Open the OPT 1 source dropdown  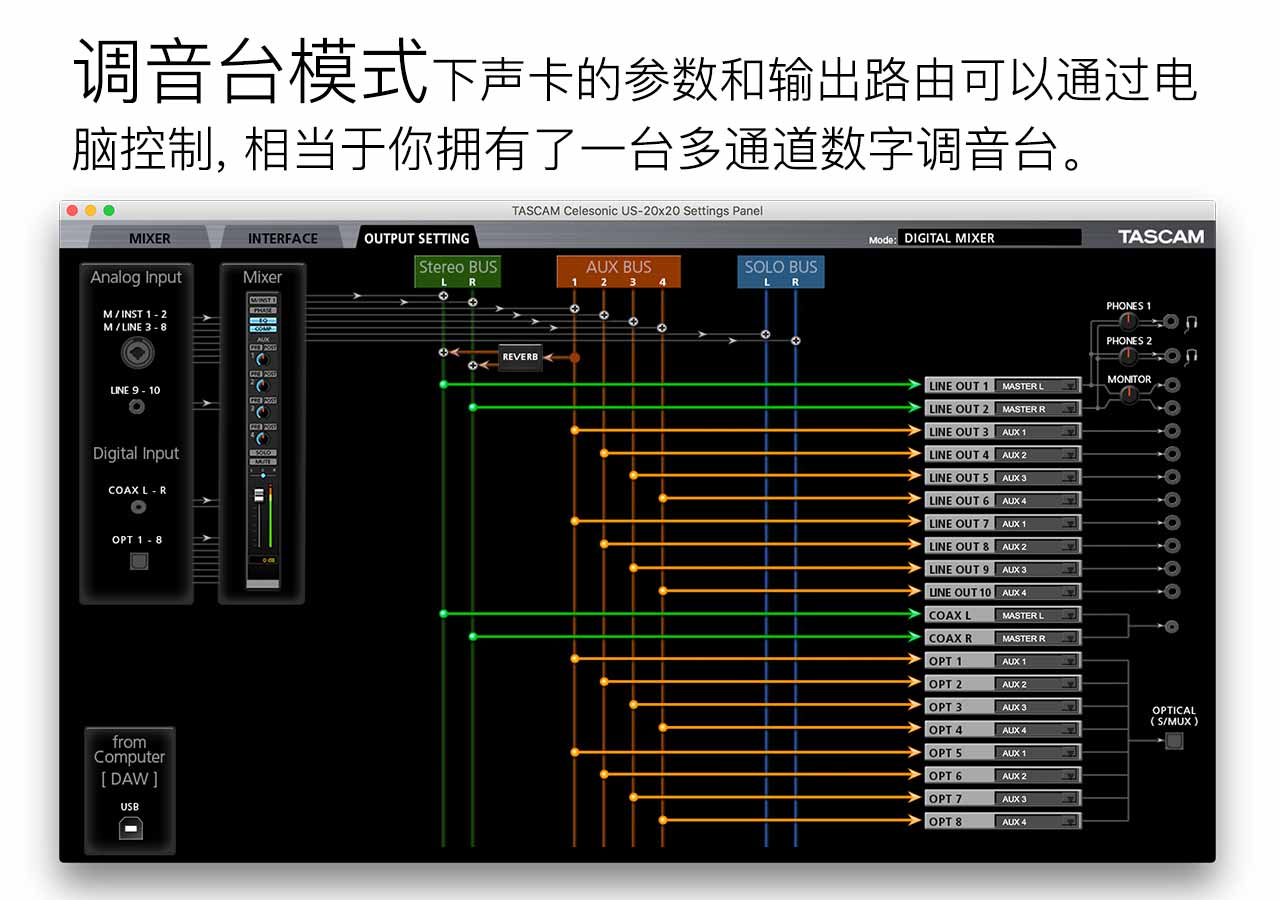pos(1038,661)
